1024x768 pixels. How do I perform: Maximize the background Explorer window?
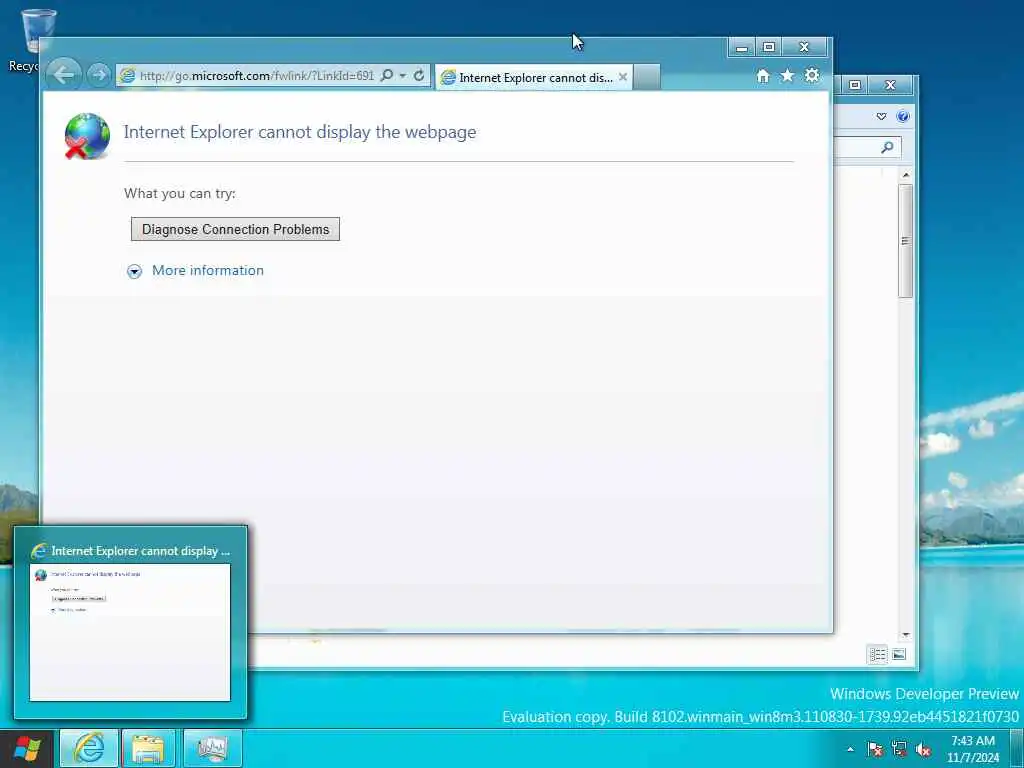tap(855, 85)
